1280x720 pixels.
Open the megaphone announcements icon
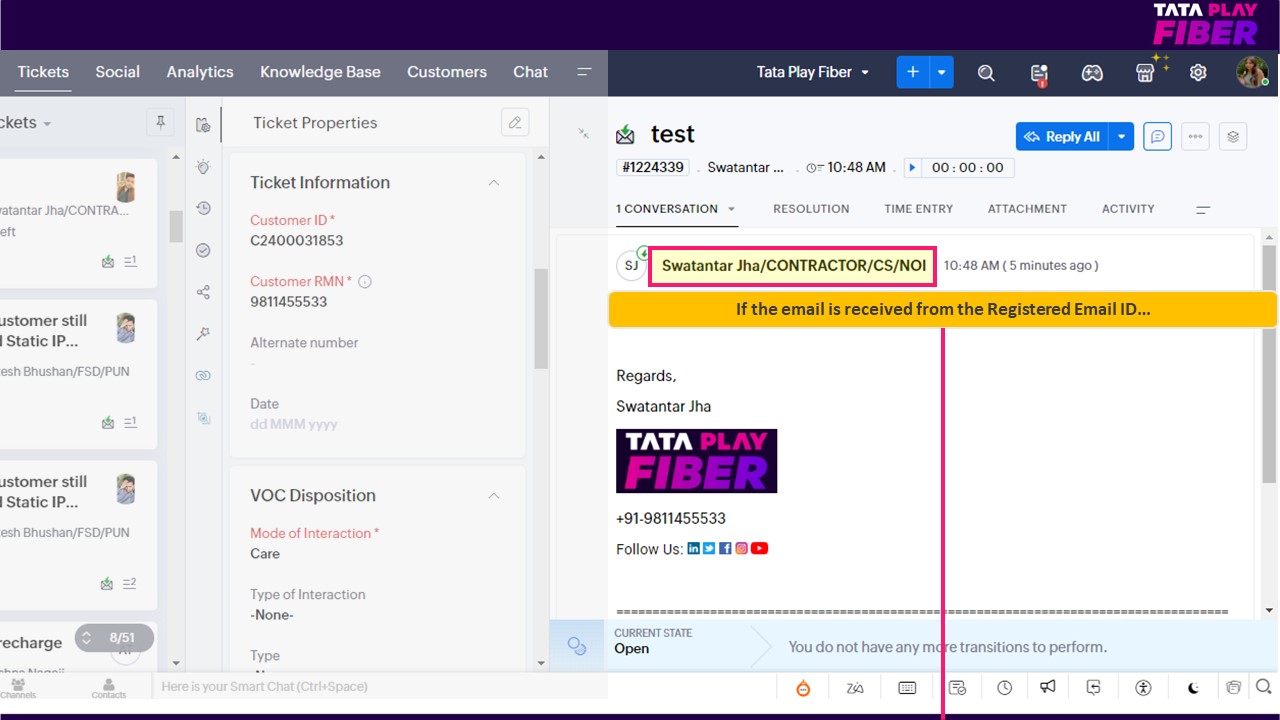tap(1047, 687)
